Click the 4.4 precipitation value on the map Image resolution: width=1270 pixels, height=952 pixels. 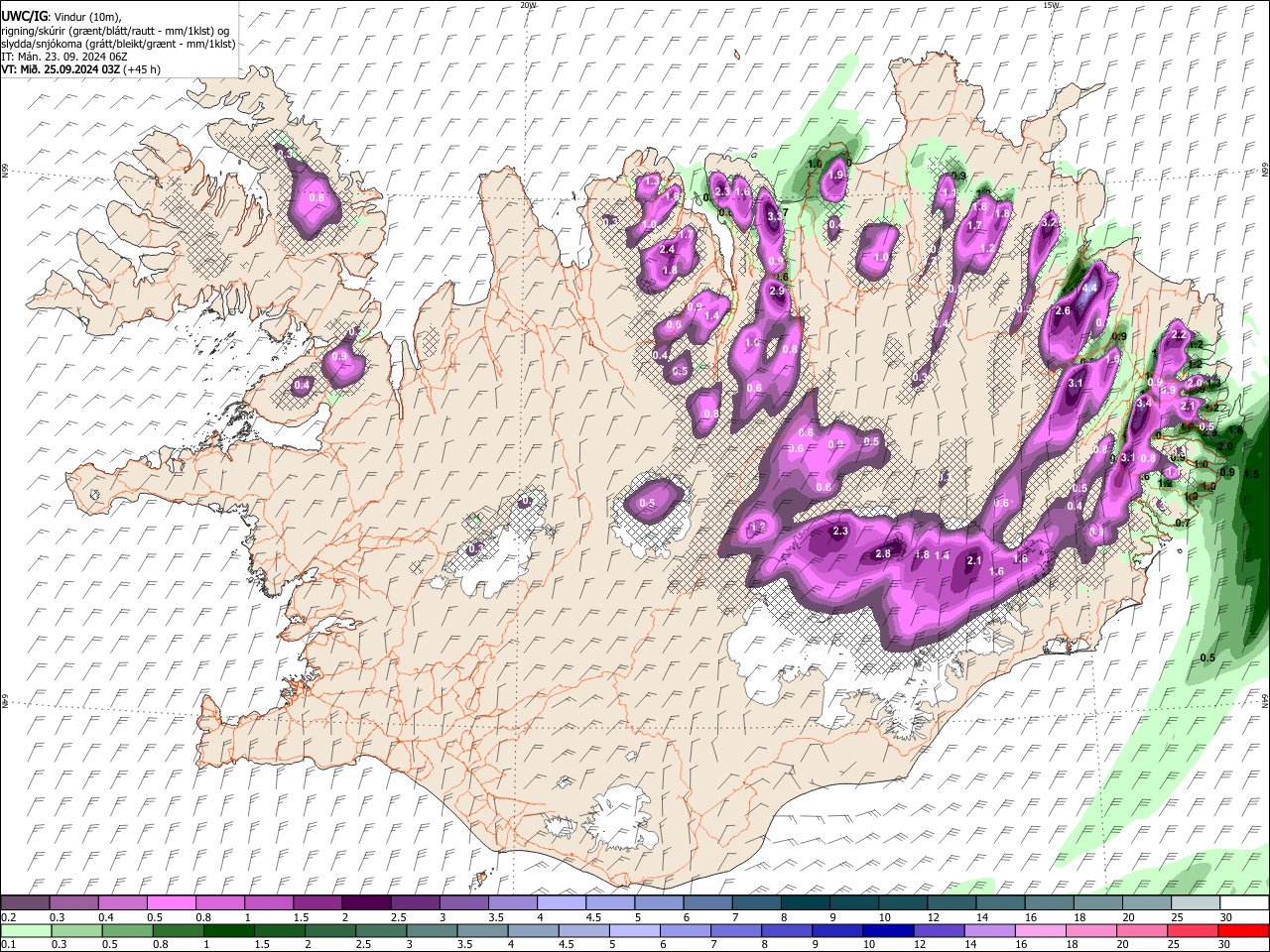pos(1089,289)
